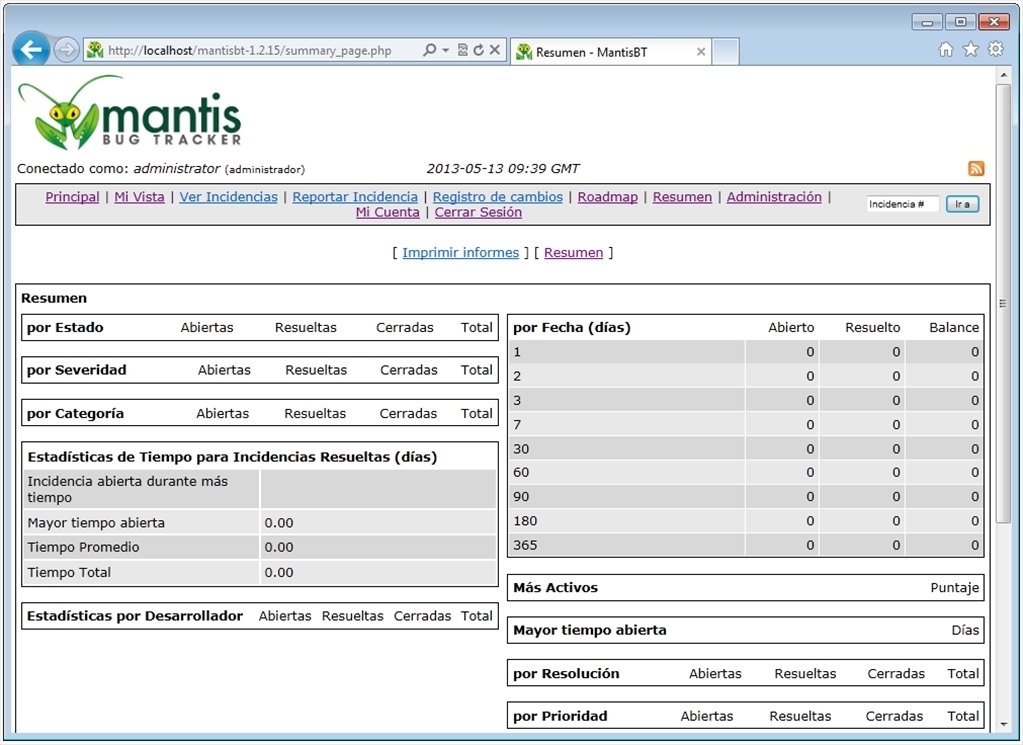Click the search magnifier in address bar
The height and width of the screenshot is (745, 1023).
429,50
